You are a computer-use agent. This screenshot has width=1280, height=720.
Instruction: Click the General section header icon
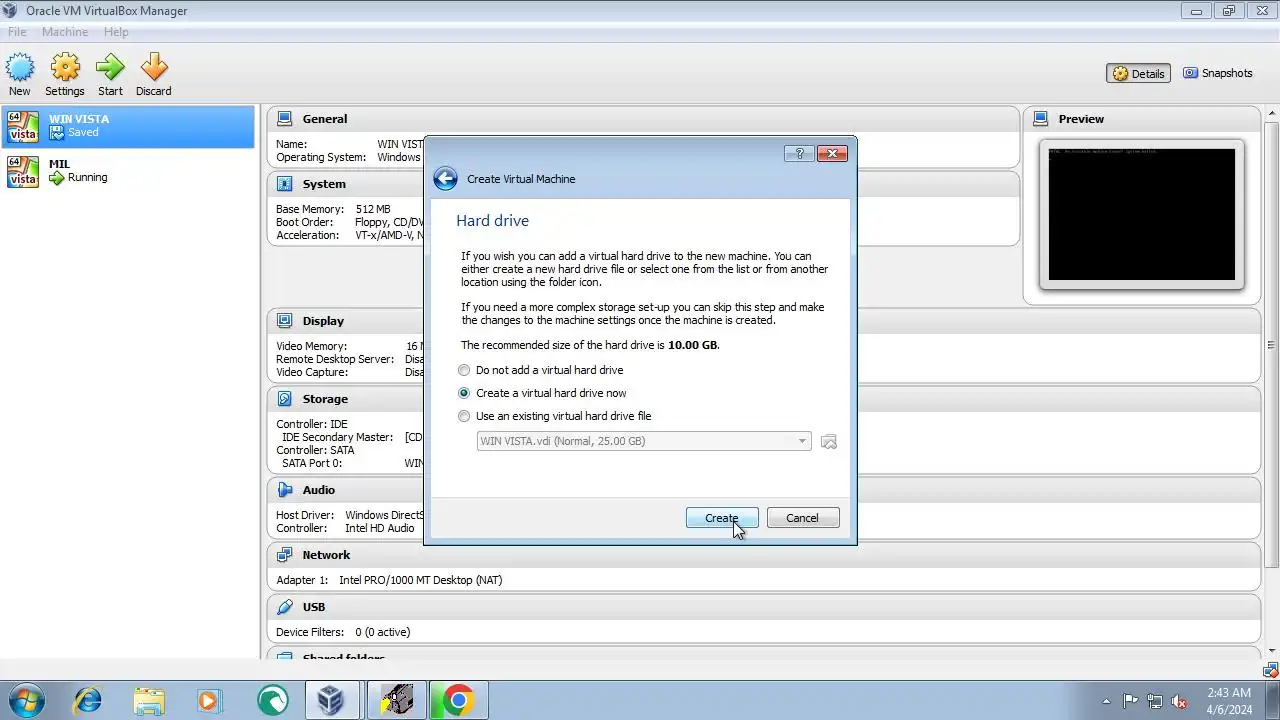[284, 118]
